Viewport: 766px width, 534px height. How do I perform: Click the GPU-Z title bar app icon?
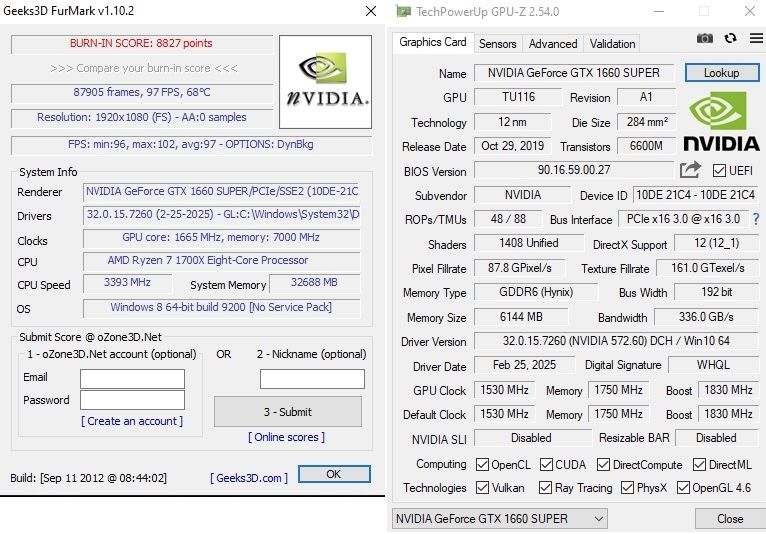403,11
